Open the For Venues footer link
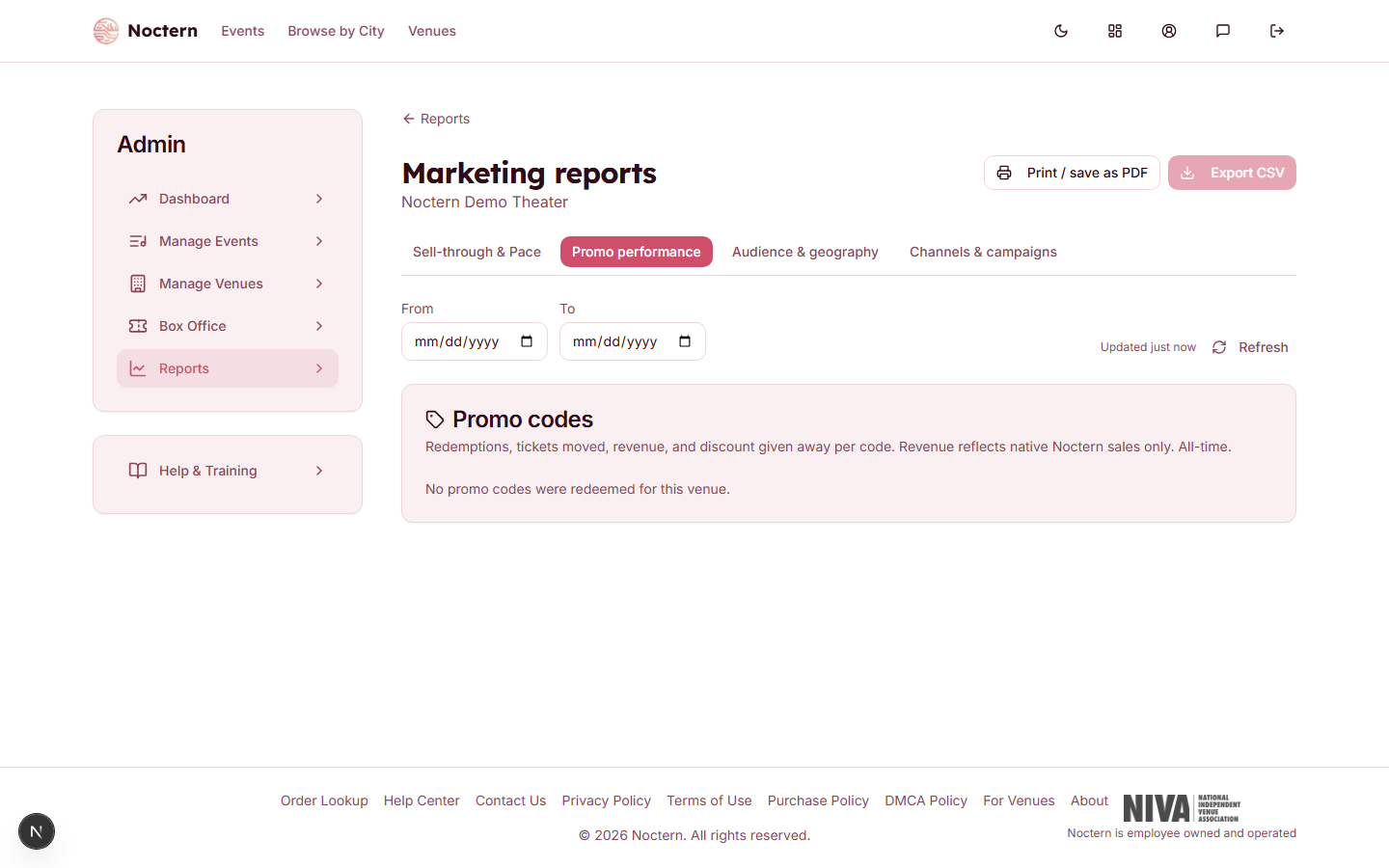This screenshot has width=1389, height=868. coord(1019,800)
